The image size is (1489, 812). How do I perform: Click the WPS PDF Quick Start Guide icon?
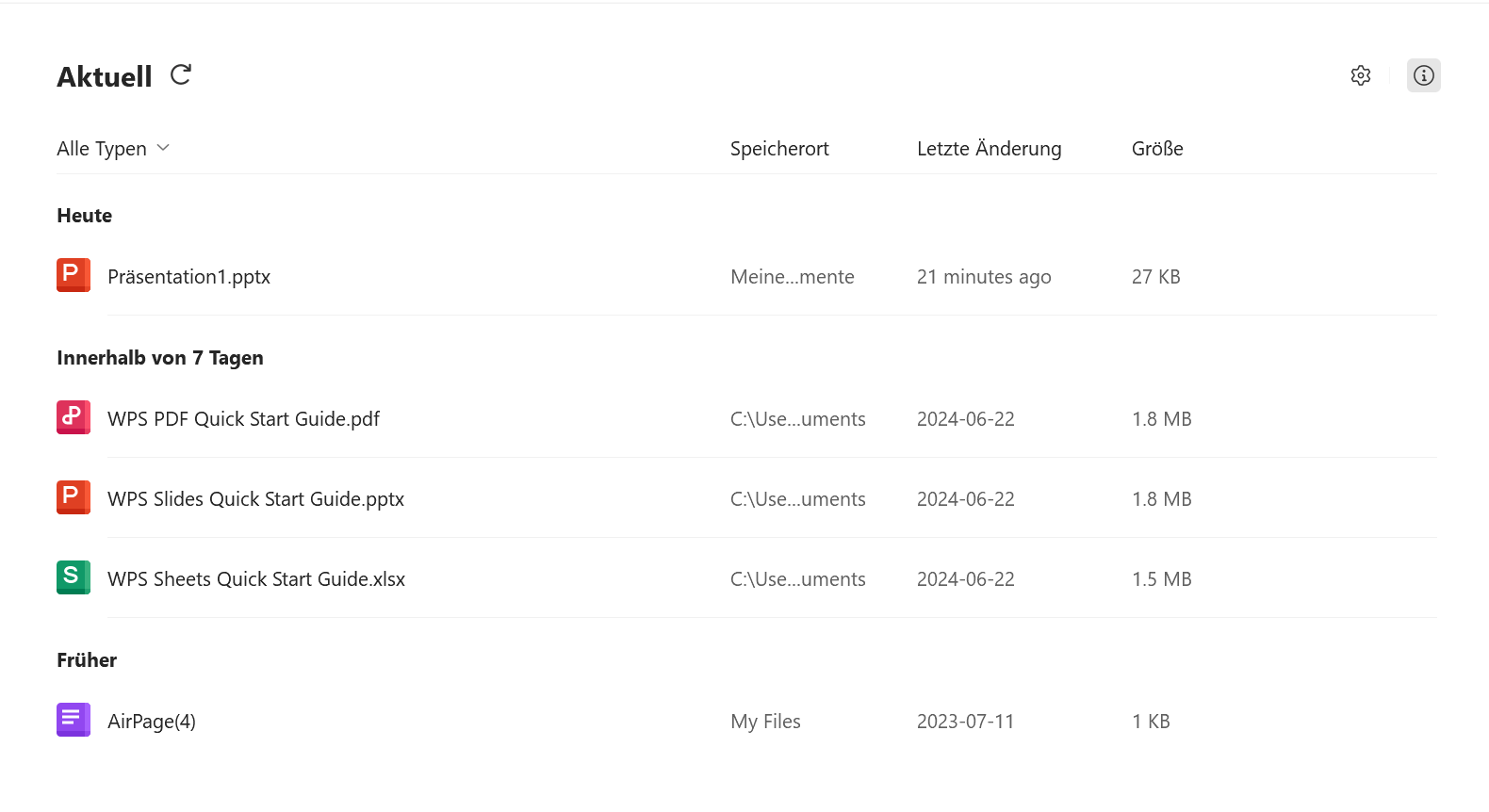[74, 417]
